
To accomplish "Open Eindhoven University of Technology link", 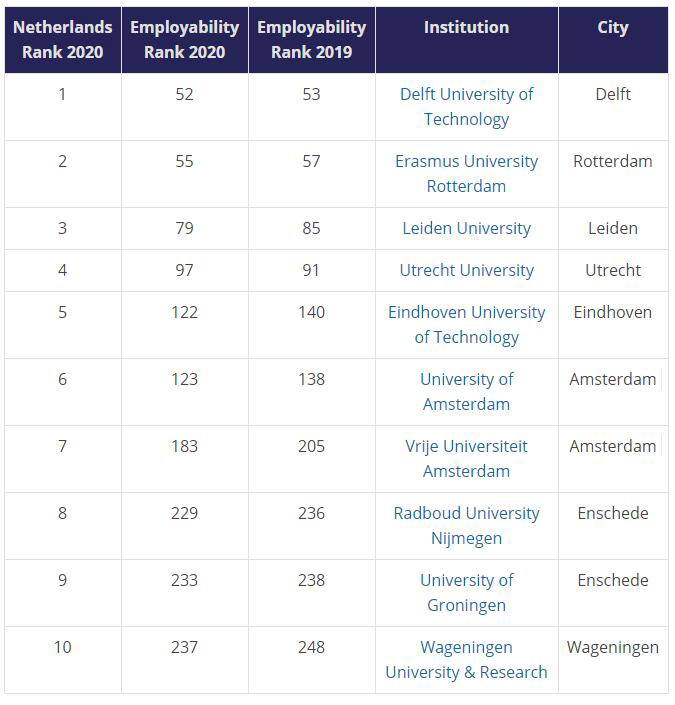I will 466,324.
